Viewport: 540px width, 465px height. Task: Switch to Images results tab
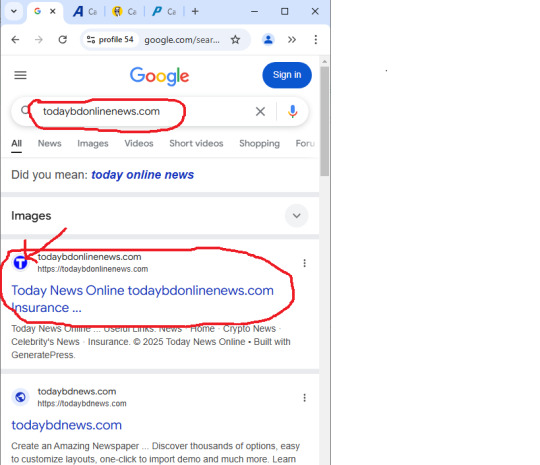[x=93, y=143]
